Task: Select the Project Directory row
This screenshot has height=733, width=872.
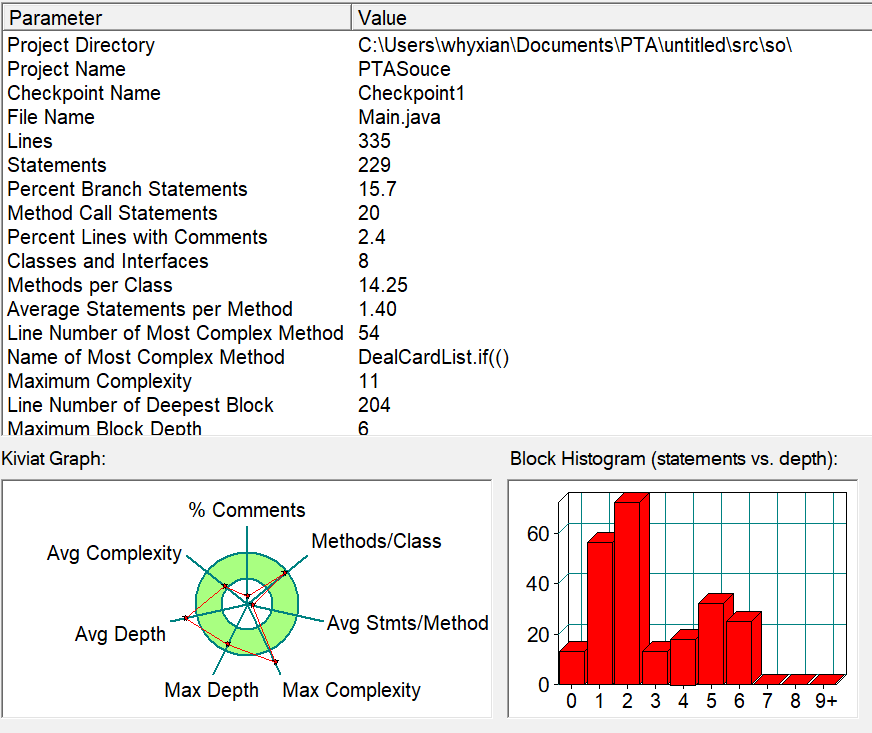Action: 436,45
